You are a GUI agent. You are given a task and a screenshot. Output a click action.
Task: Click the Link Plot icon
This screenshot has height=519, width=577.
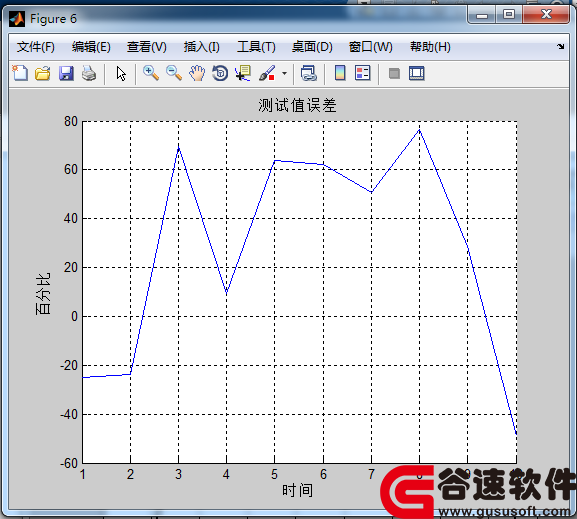[x=308, y=73]
